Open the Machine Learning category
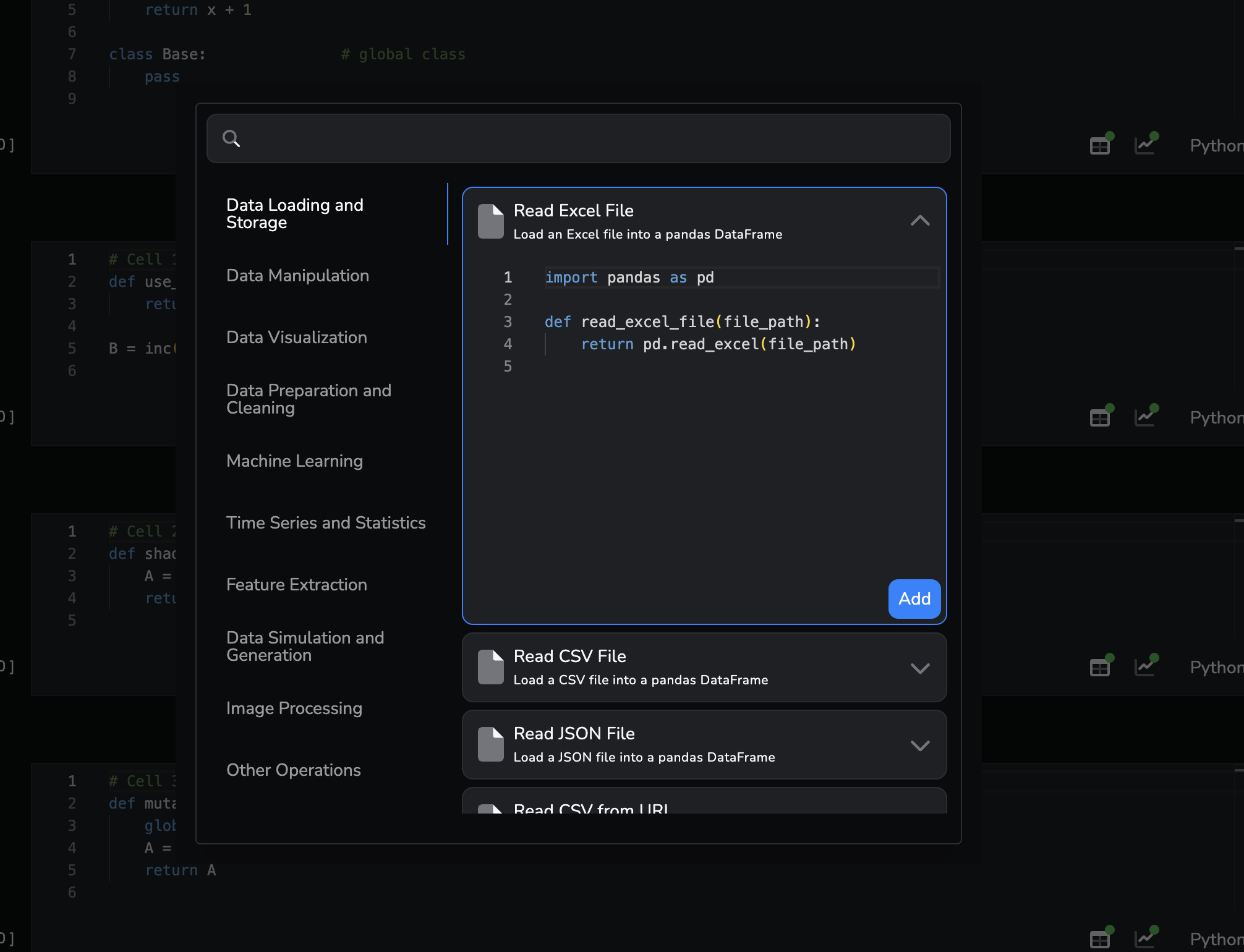This screenshot has width=1244, height=952. tap(295, 461)
